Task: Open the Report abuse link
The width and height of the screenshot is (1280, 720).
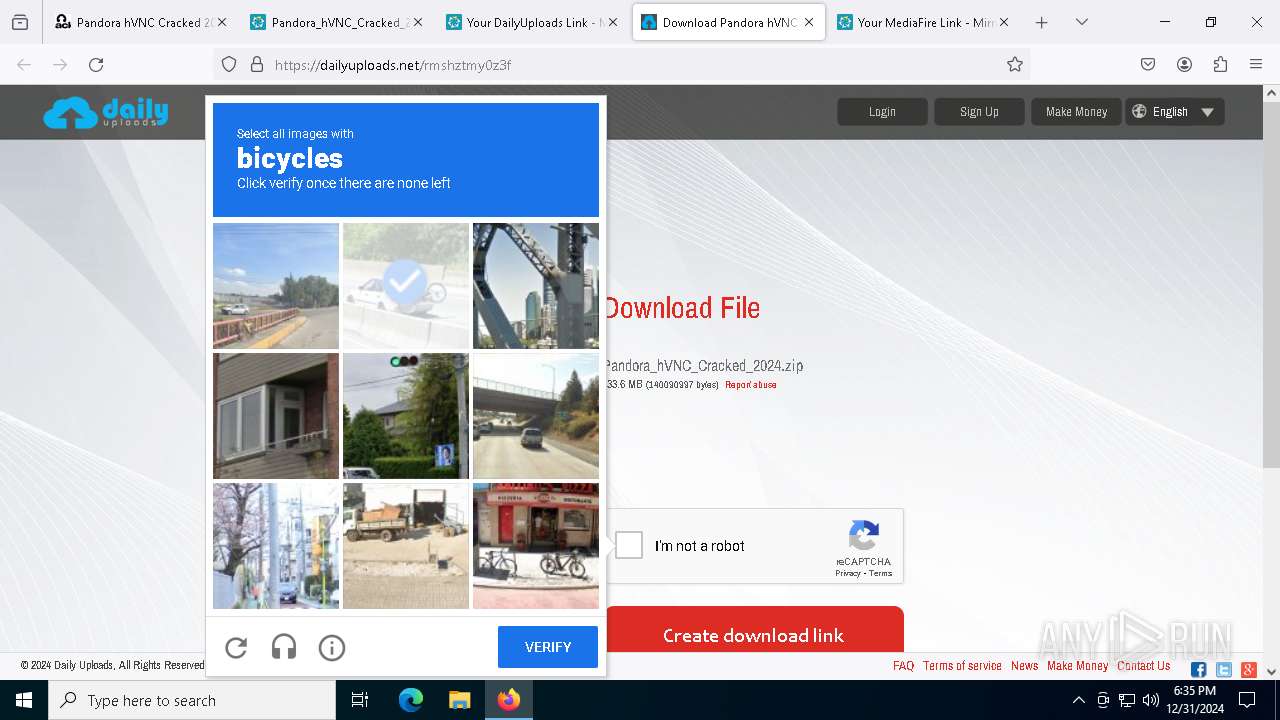Action: (751, 385)
